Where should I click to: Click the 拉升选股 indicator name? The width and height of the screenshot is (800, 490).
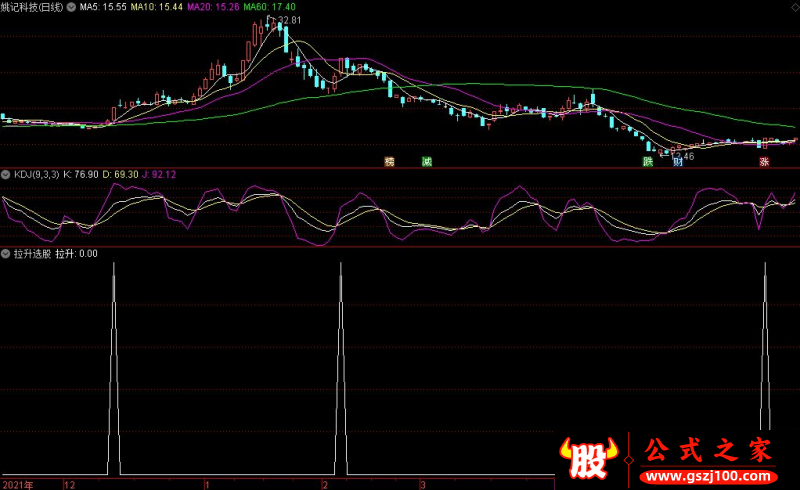[x=32, y=254]
